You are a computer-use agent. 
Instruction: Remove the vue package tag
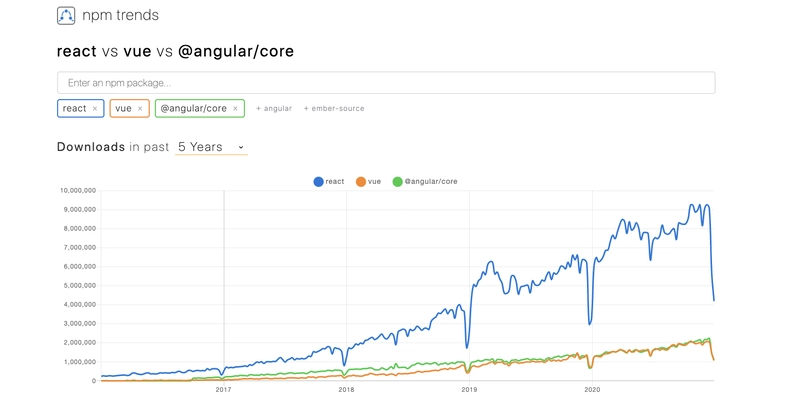pyautogui.click(x=140, y=109)
